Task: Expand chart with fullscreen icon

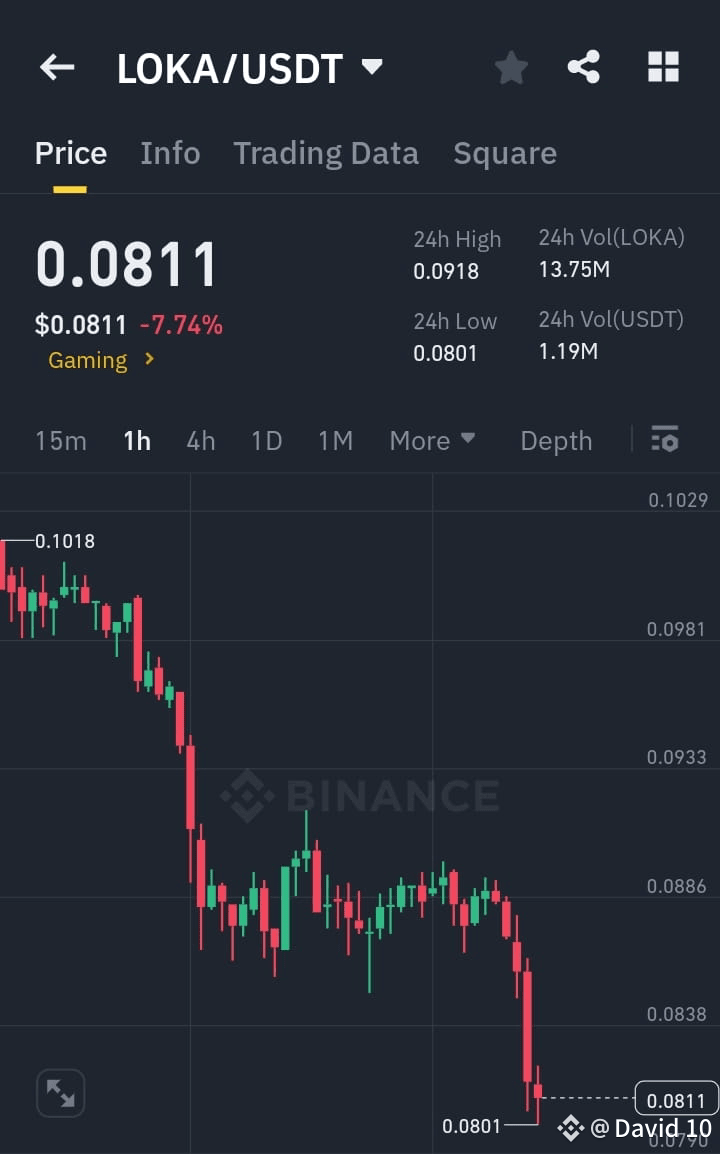Action: point(60,1093)
